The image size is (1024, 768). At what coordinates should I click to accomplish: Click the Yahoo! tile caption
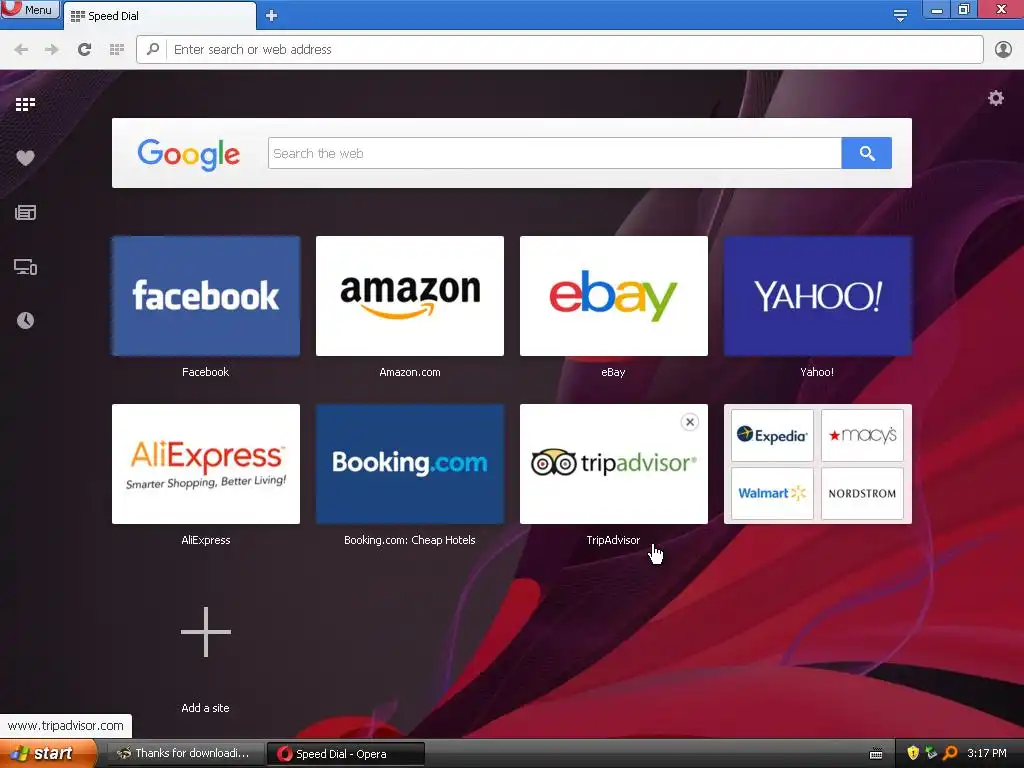click(x=817, y=372)
